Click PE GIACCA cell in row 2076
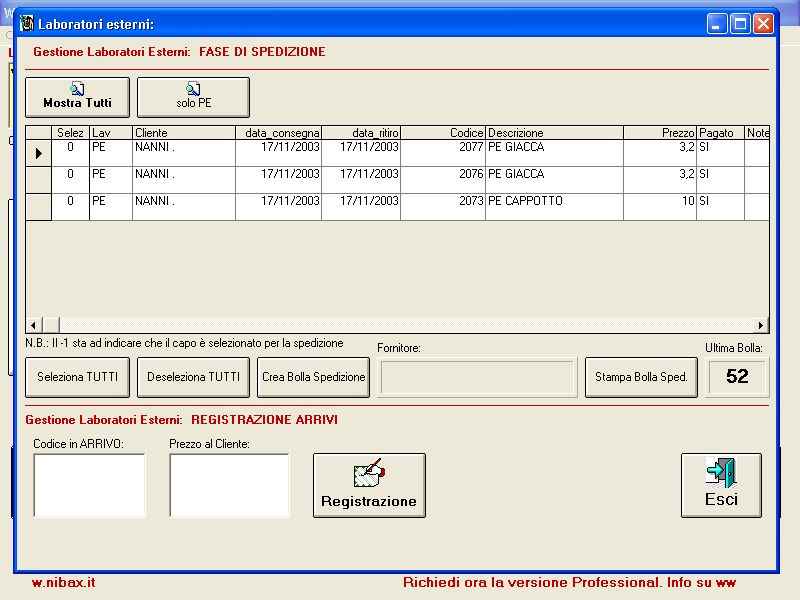 click(x=555, y=180)
